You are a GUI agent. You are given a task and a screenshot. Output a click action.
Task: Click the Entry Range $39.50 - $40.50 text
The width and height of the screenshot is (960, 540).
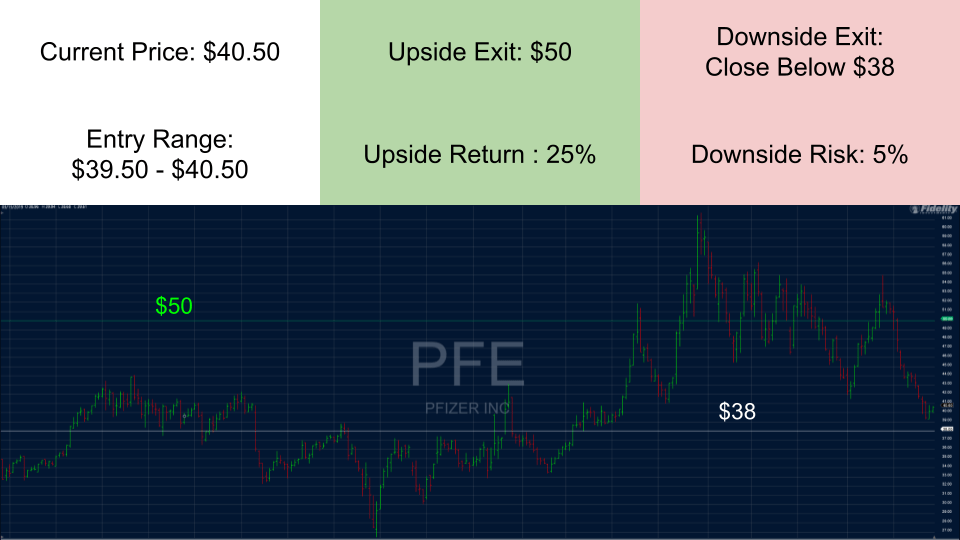click(160, 154)
